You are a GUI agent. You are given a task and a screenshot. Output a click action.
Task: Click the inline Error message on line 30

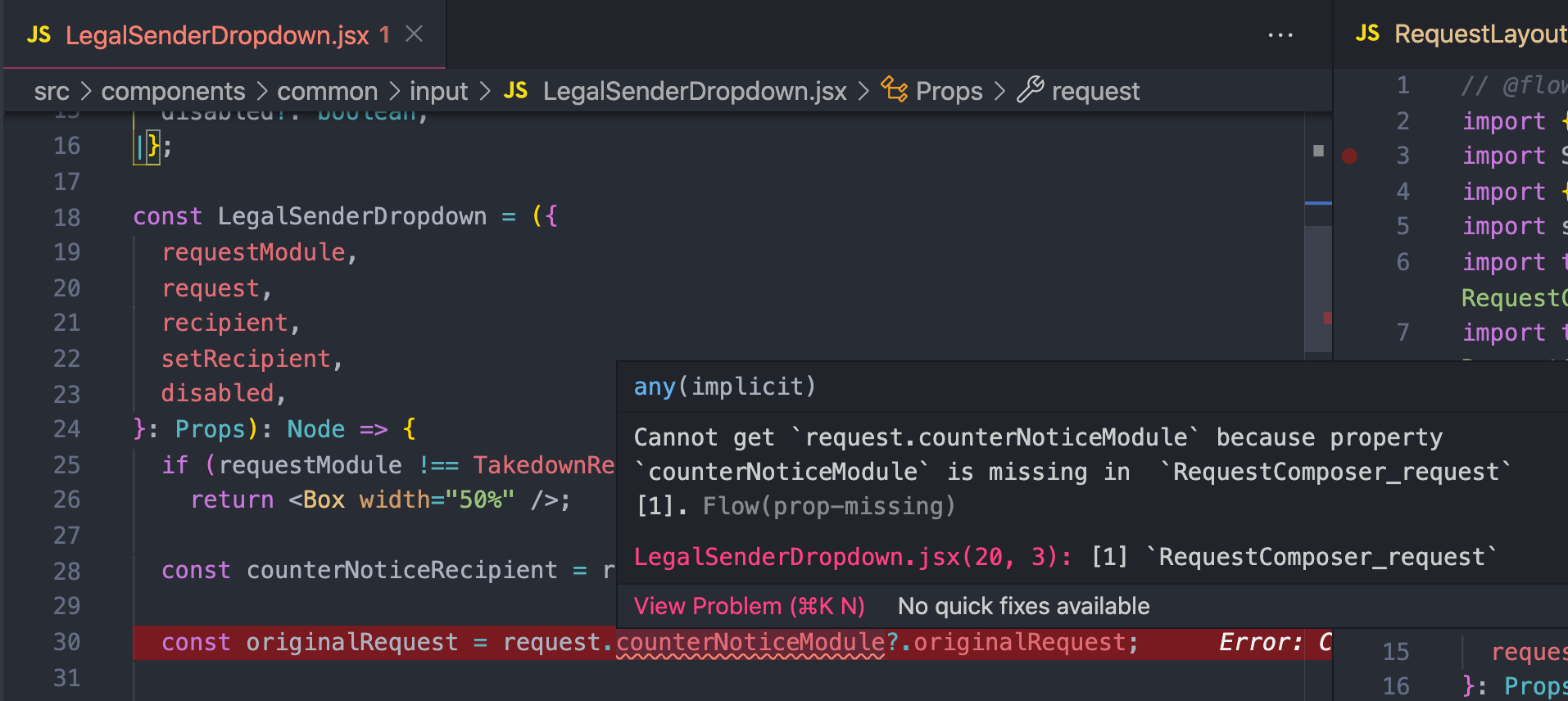(x=1275, y=642)
